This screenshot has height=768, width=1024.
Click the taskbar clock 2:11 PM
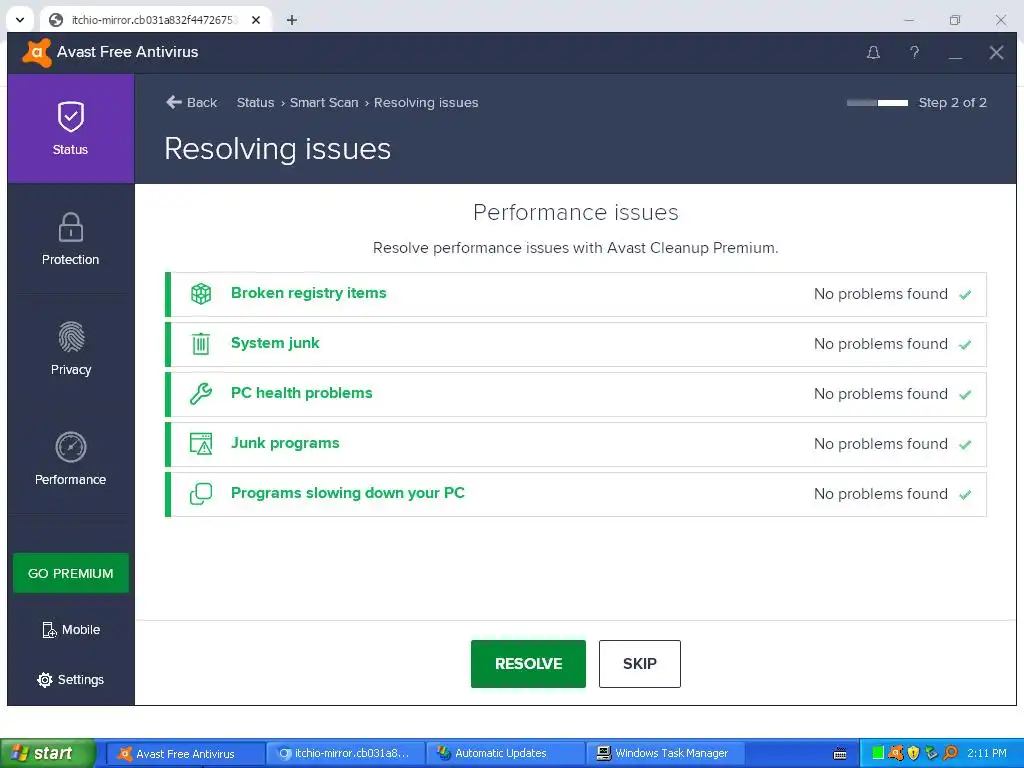click(987, 753)
